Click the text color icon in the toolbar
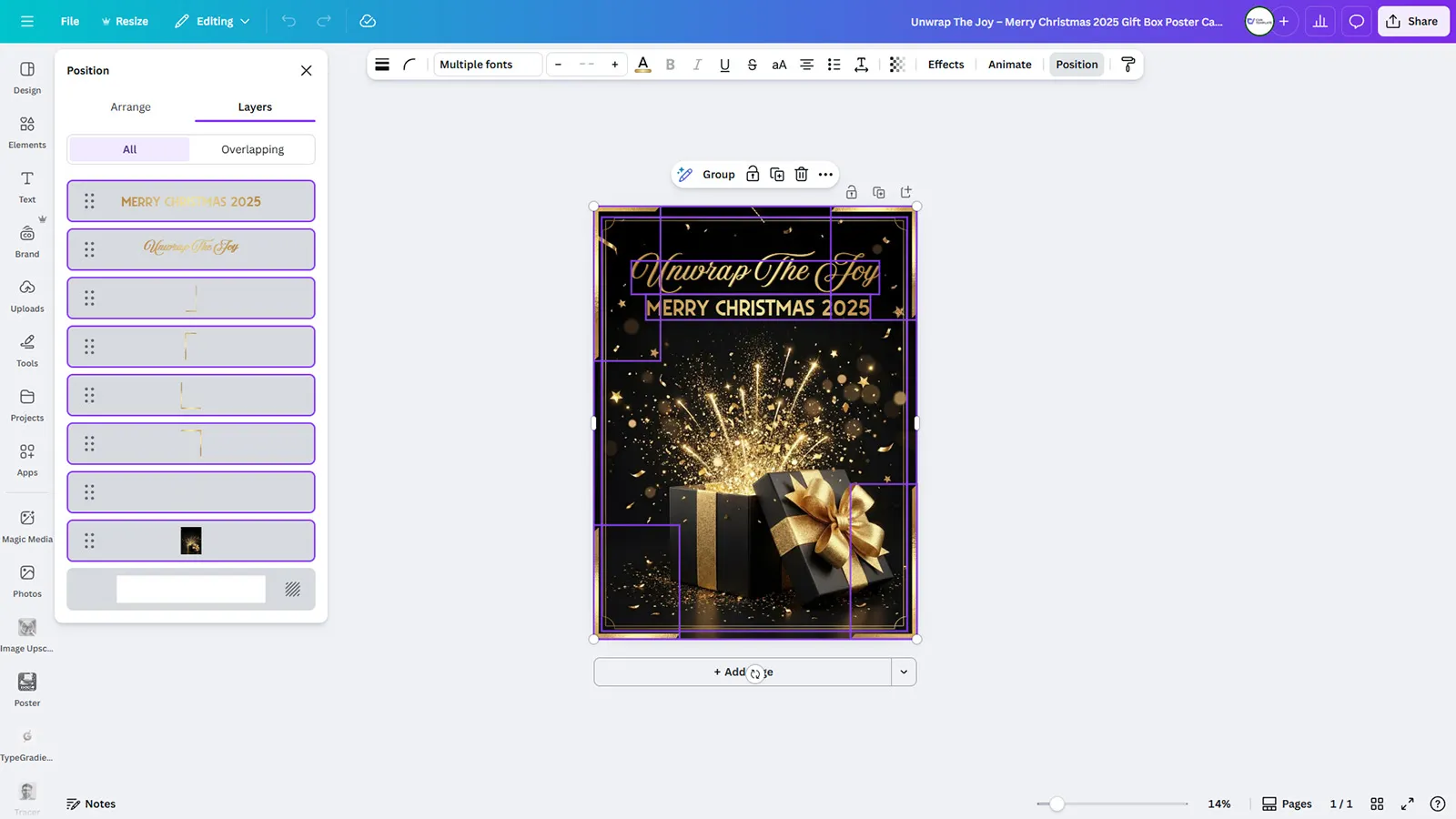1456x819 pixels. [643, 65]
